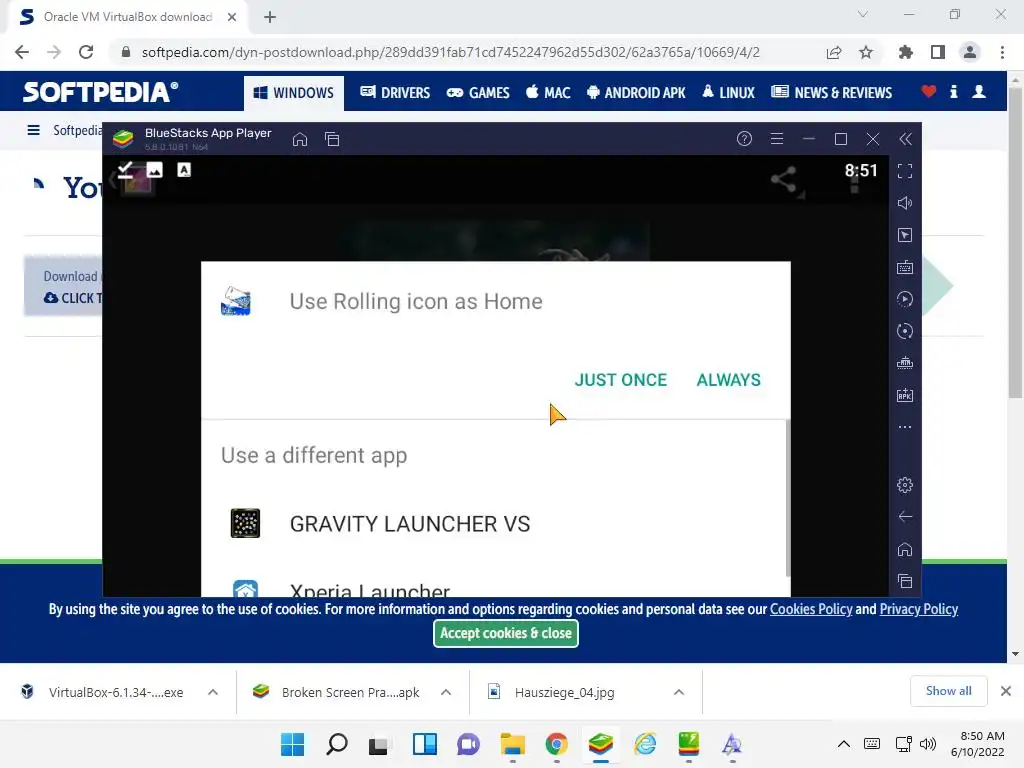This screenshot has height=768, width=1024.
Task: Open BlueStacks settings gear icon
Action: [904, 485]
